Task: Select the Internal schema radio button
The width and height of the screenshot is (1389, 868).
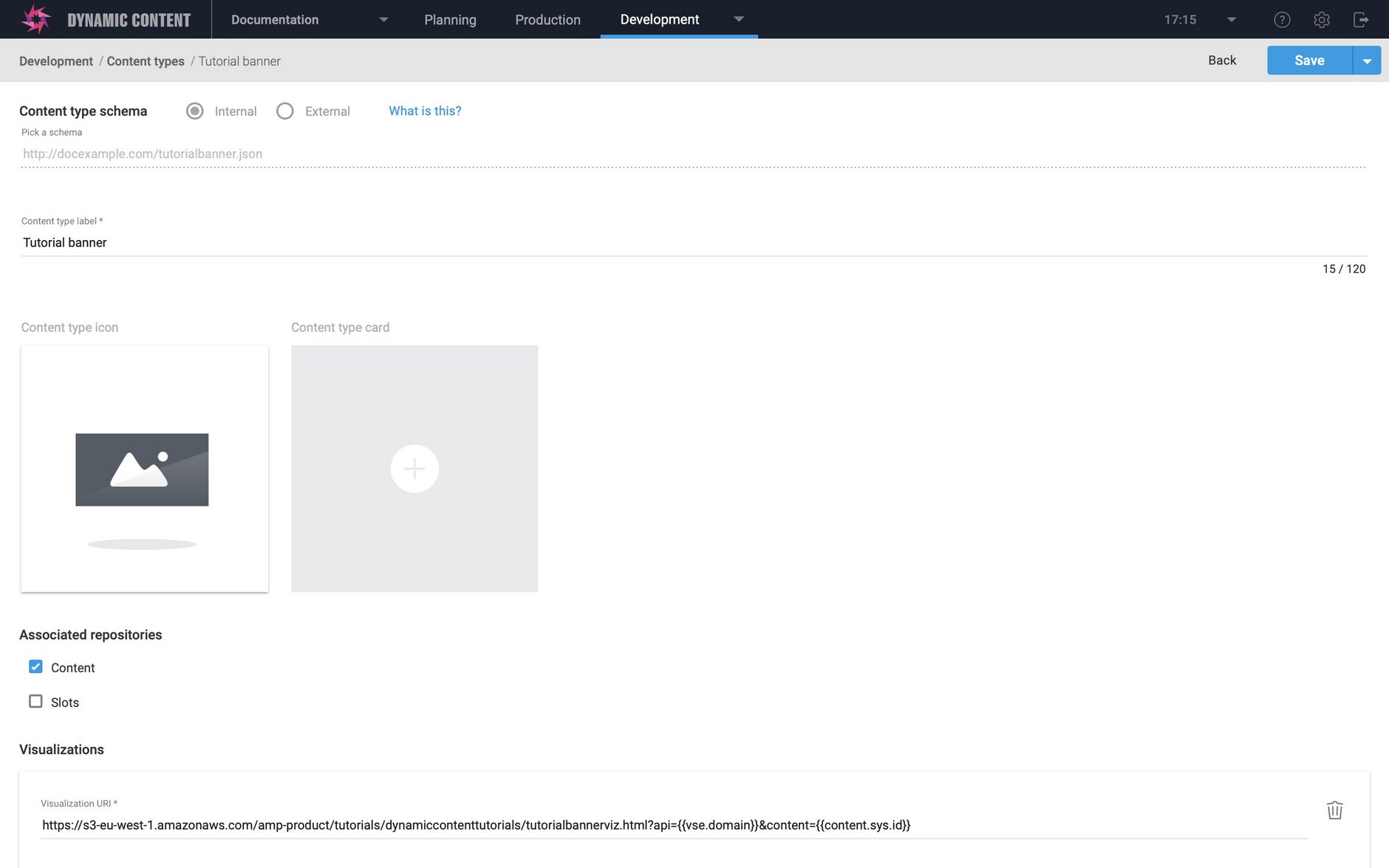Action: 194,111
